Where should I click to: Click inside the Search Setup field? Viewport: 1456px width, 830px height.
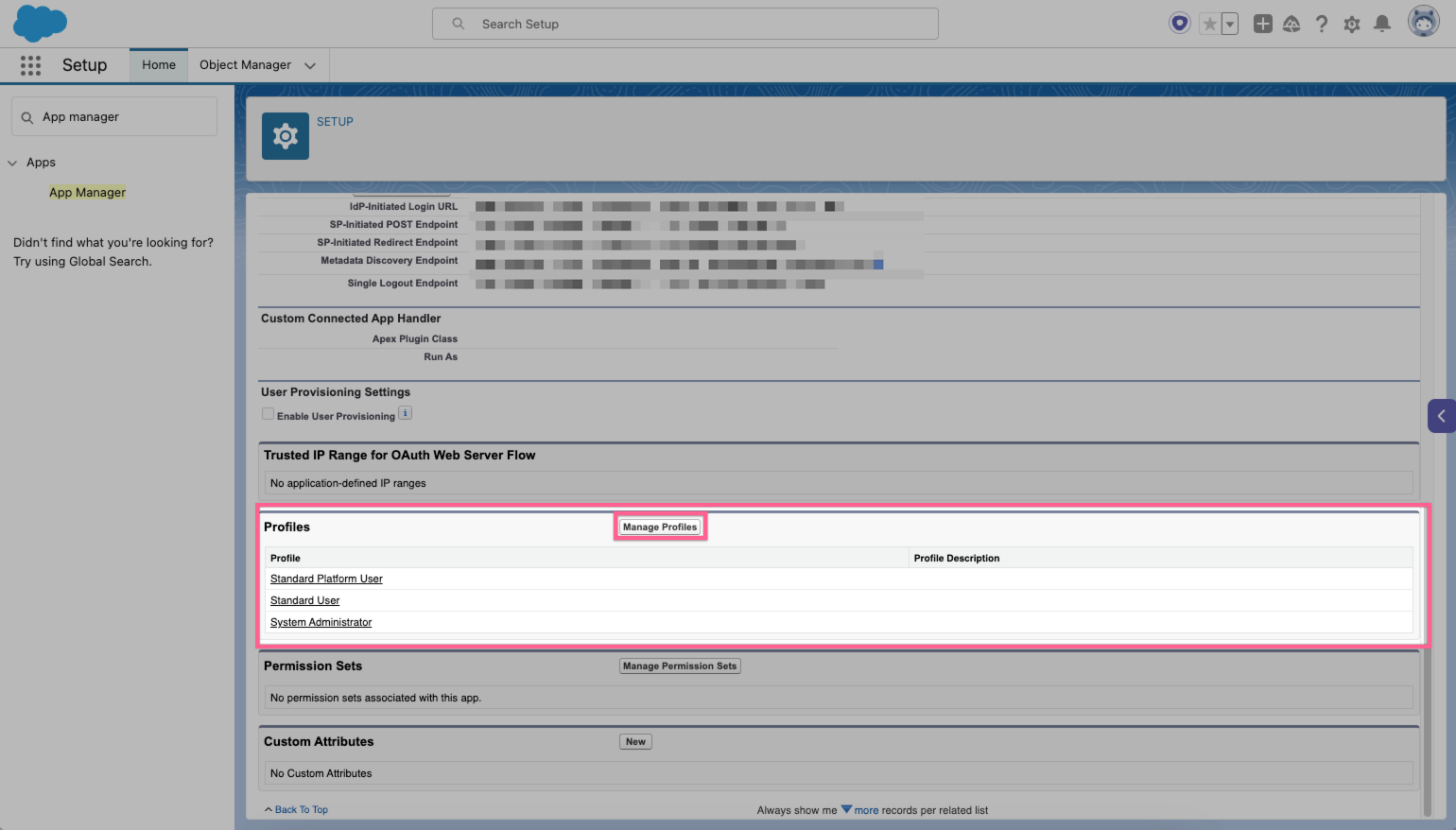[685, 24]
